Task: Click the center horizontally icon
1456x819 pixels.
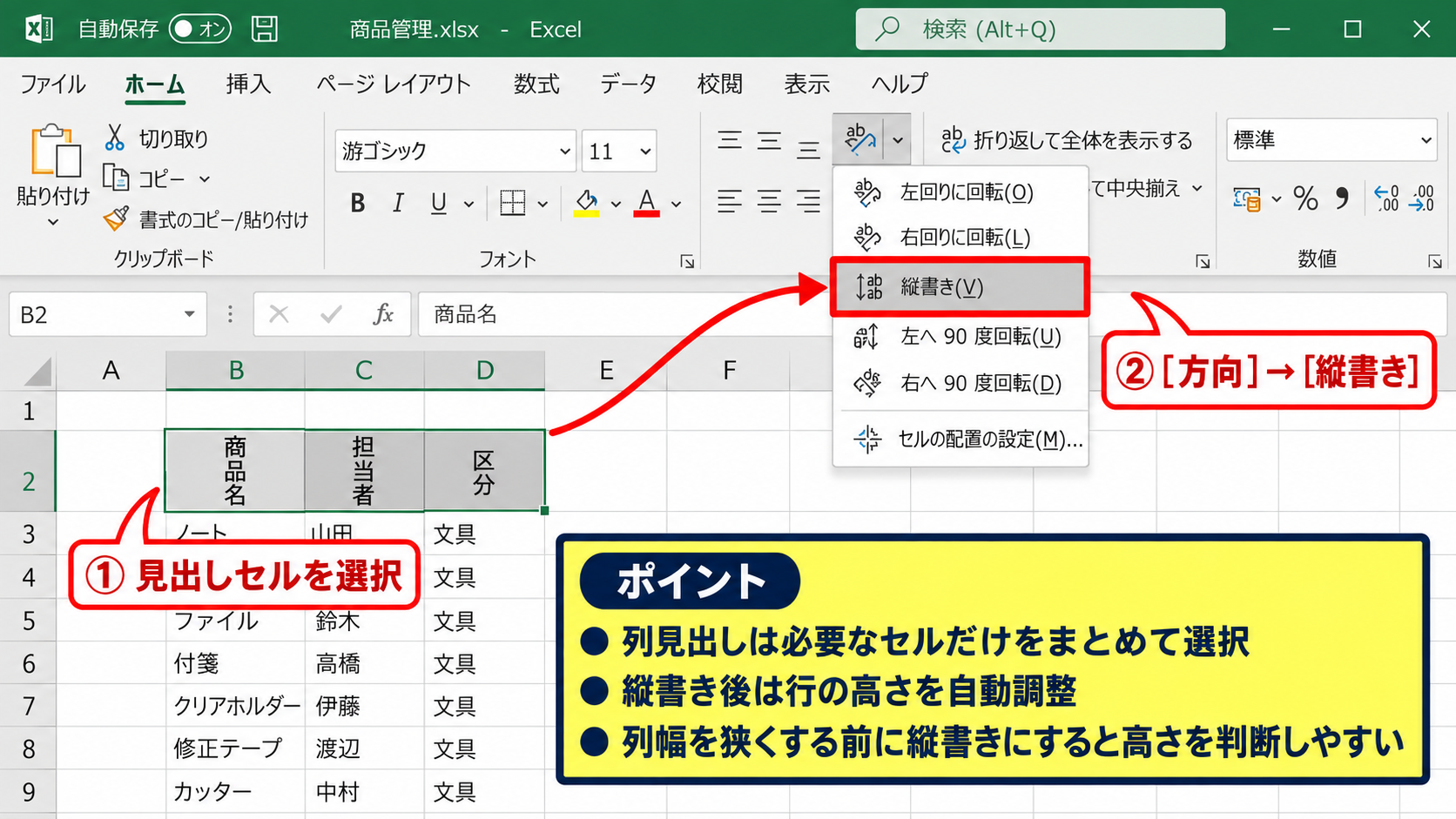Action: tap(769, 202)
